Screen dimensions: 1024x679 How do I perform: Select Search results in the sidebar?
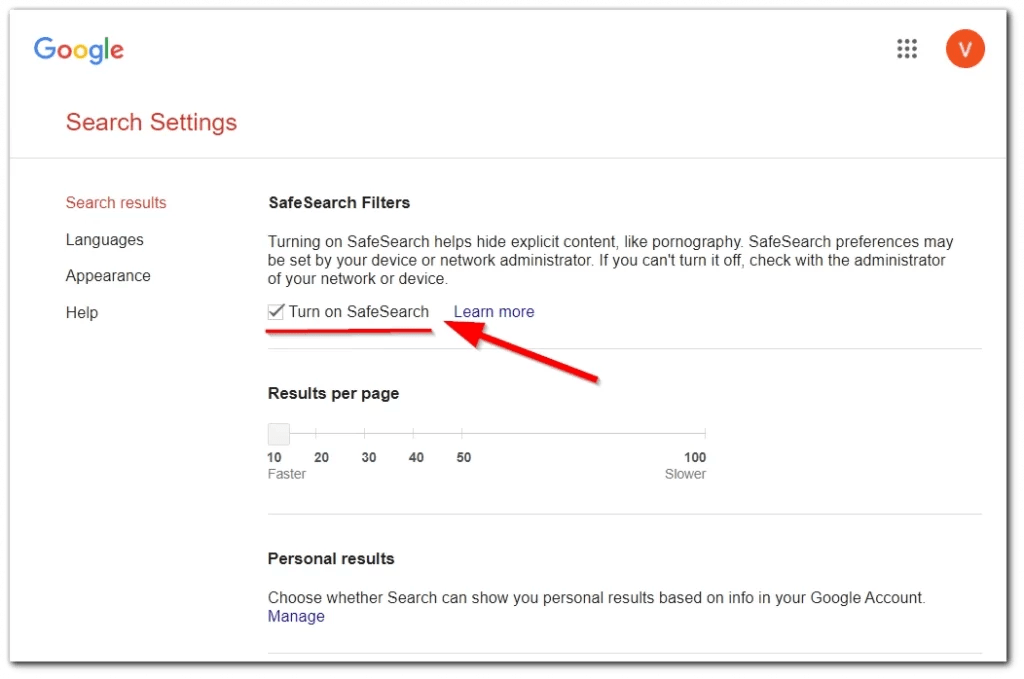(x=116, y=202)
